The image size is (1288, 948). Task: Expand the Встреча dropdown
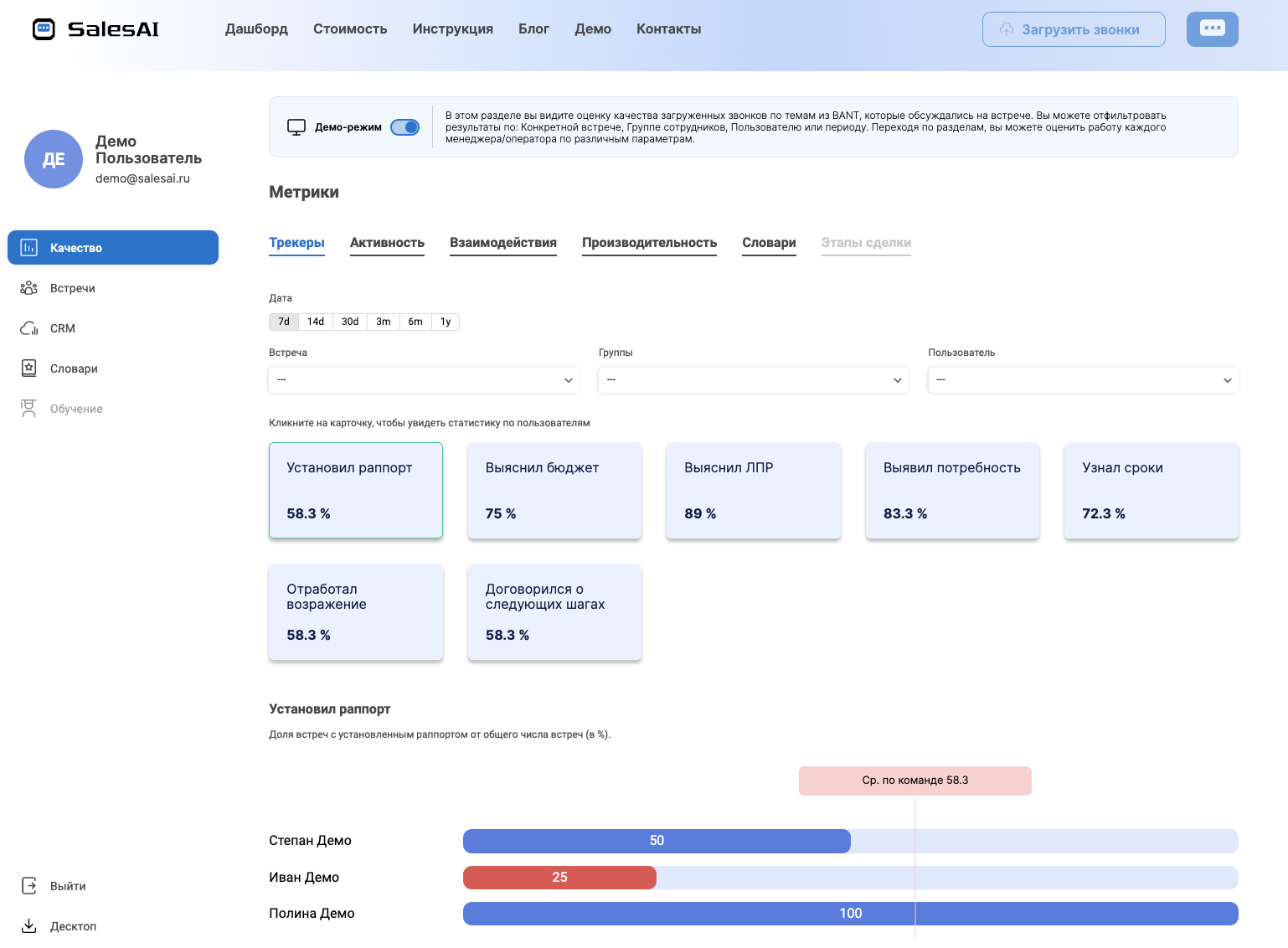pyautogui.click(x=424, y=380)
